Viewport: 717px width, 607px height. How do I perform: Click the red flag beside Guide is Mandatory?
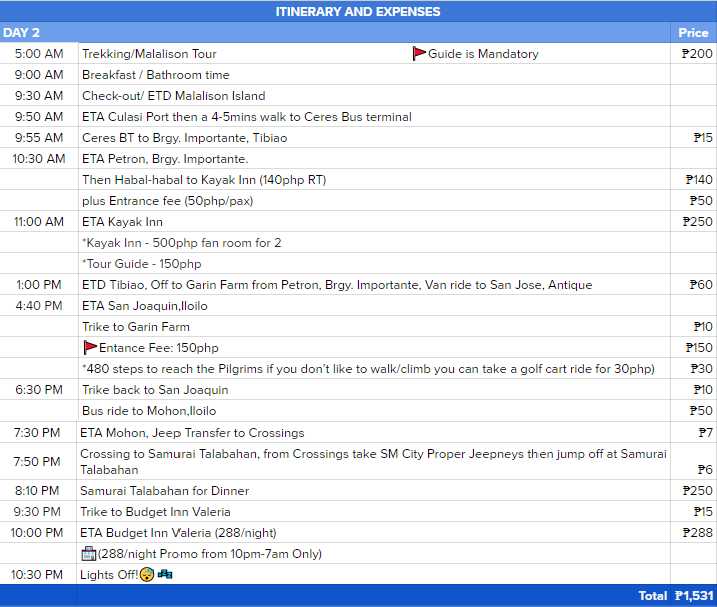pyautogui.click(x=419, y=54)
